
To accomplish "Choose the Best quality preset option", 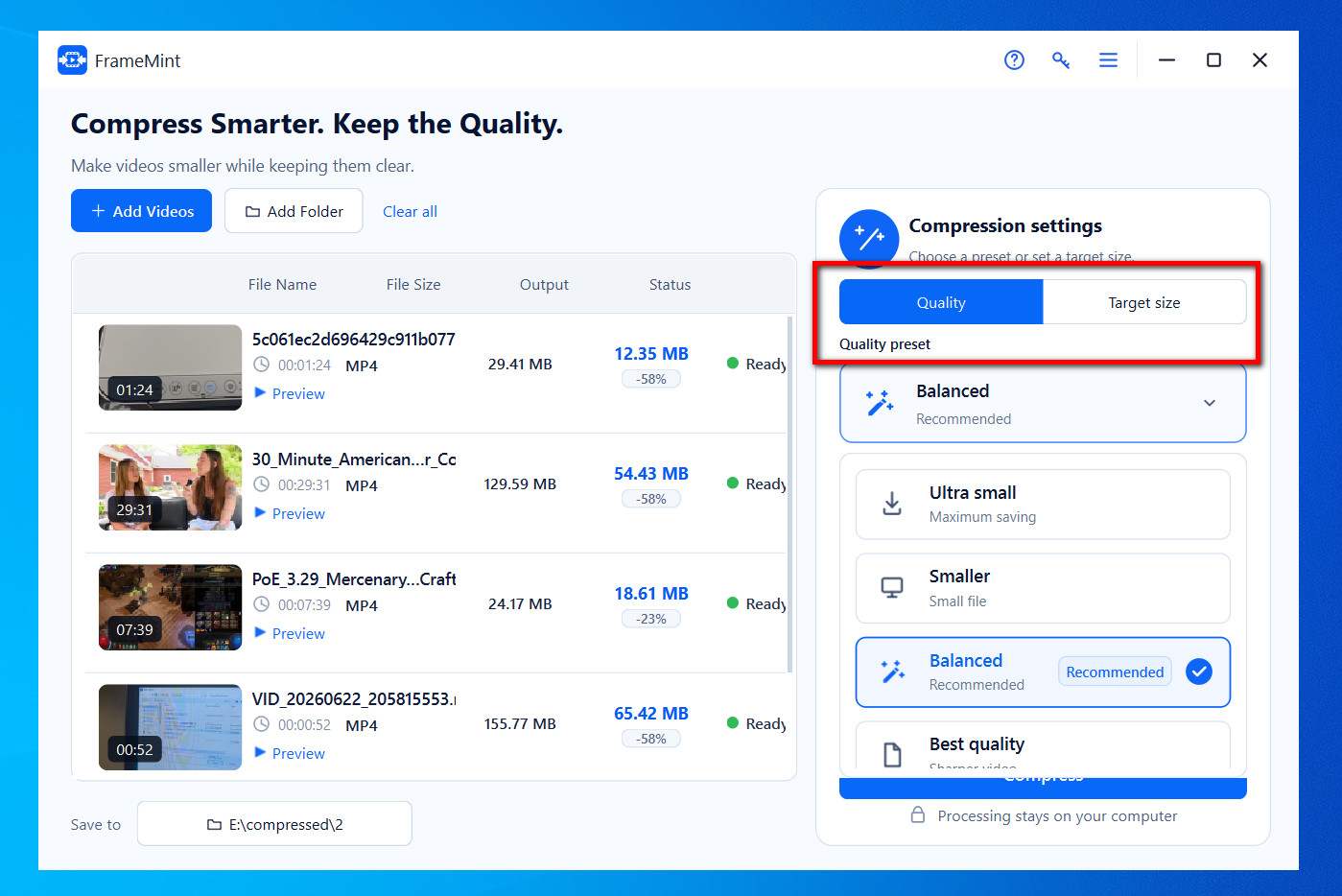I will (1043, 745).
